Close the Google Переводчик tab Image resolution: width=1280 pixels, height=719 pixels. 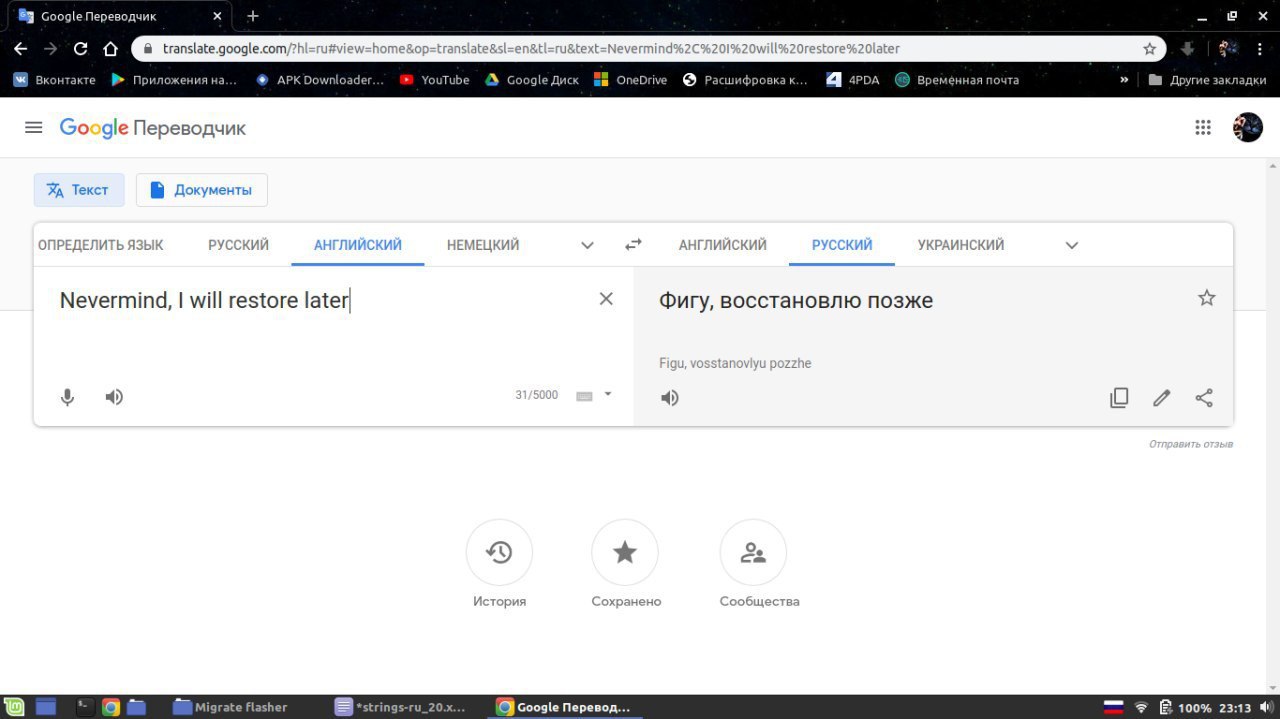(x=217, y=16)
